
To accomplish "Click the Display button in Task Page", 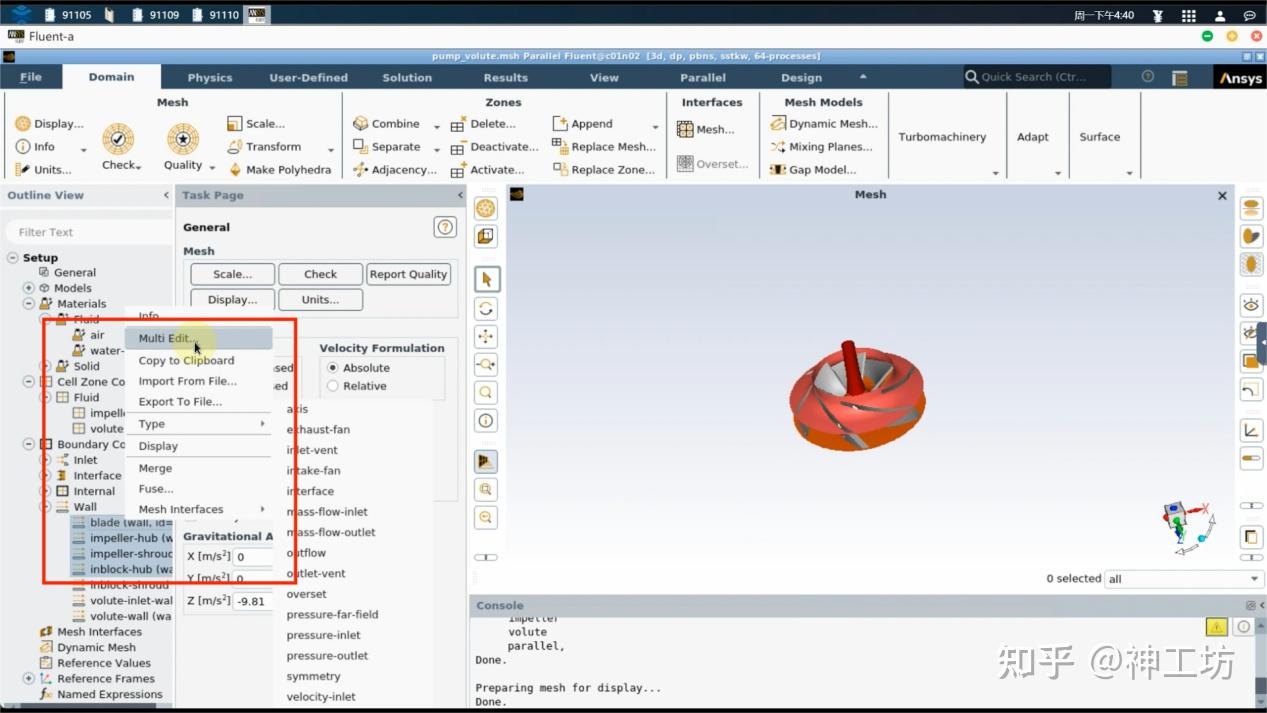I will [232, 299].
